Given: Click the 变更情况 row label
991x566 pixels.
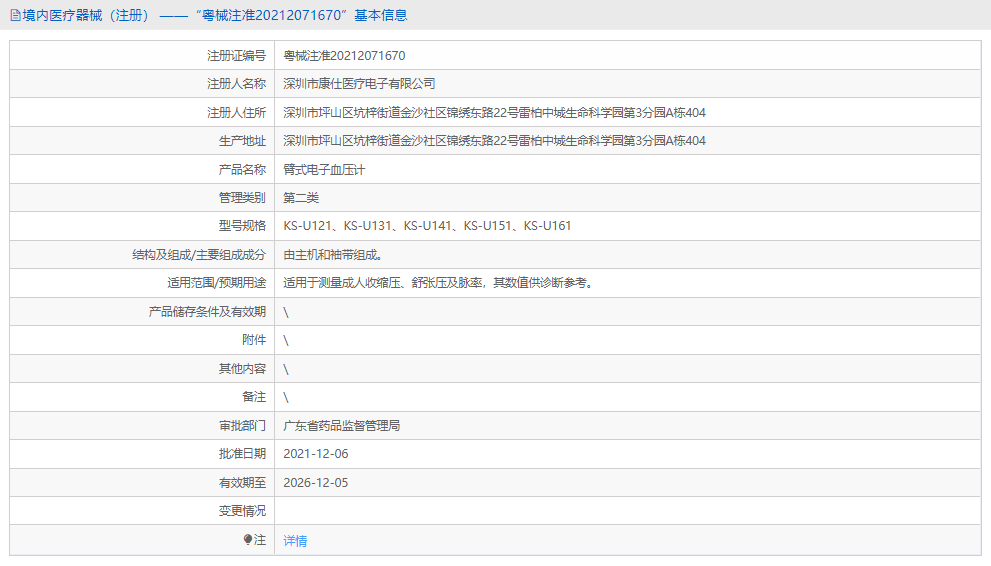Looking at the screenshot, I should click(x=242, y=511).
